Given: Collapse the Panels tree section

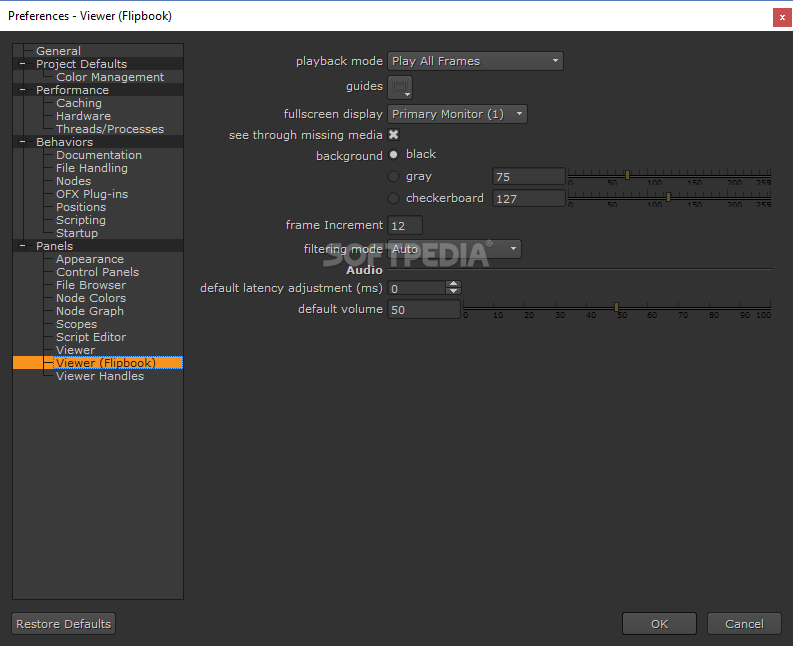Looking at the screenshot, I should point(22,246).
